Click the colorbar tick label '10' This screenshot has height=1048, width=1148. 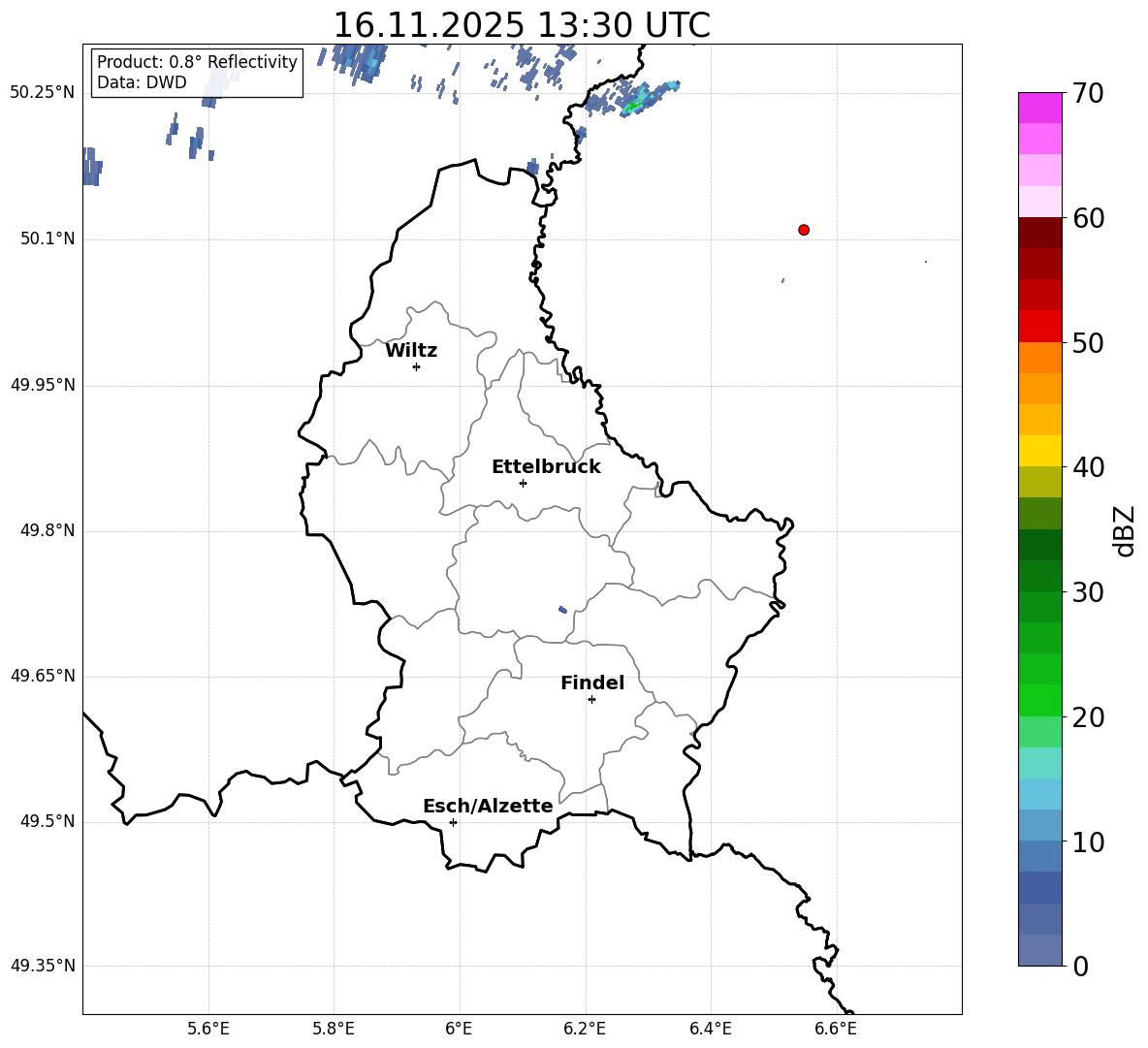tap(1088, 842)
